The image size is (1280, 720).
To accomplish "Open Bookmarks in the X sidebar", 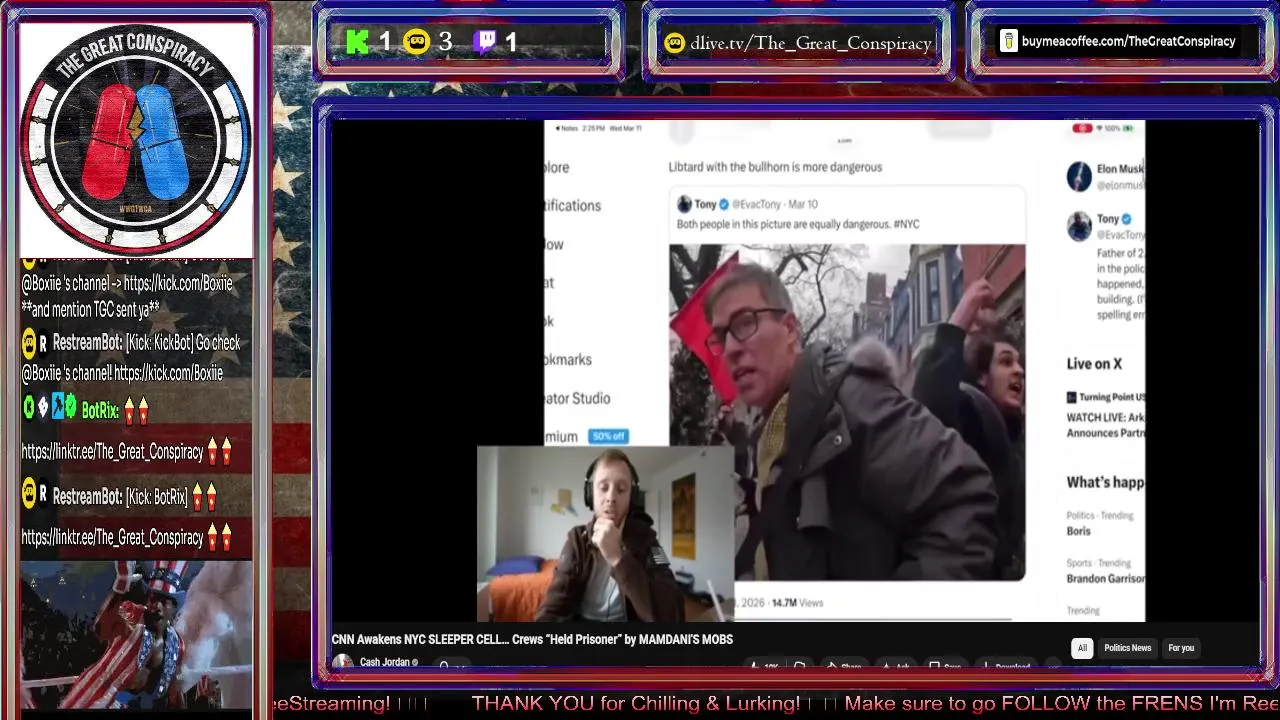I will tap(568, 359).
